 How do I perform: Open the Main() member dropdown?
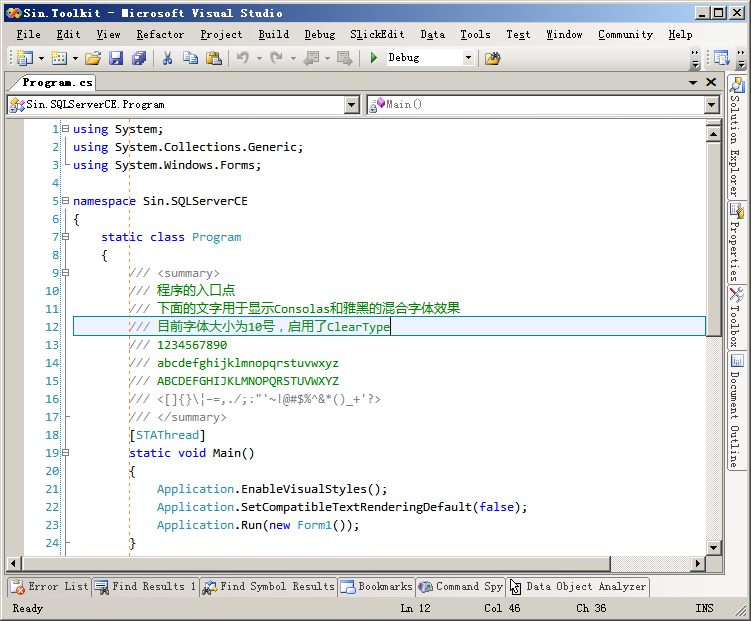coord(711,104)
